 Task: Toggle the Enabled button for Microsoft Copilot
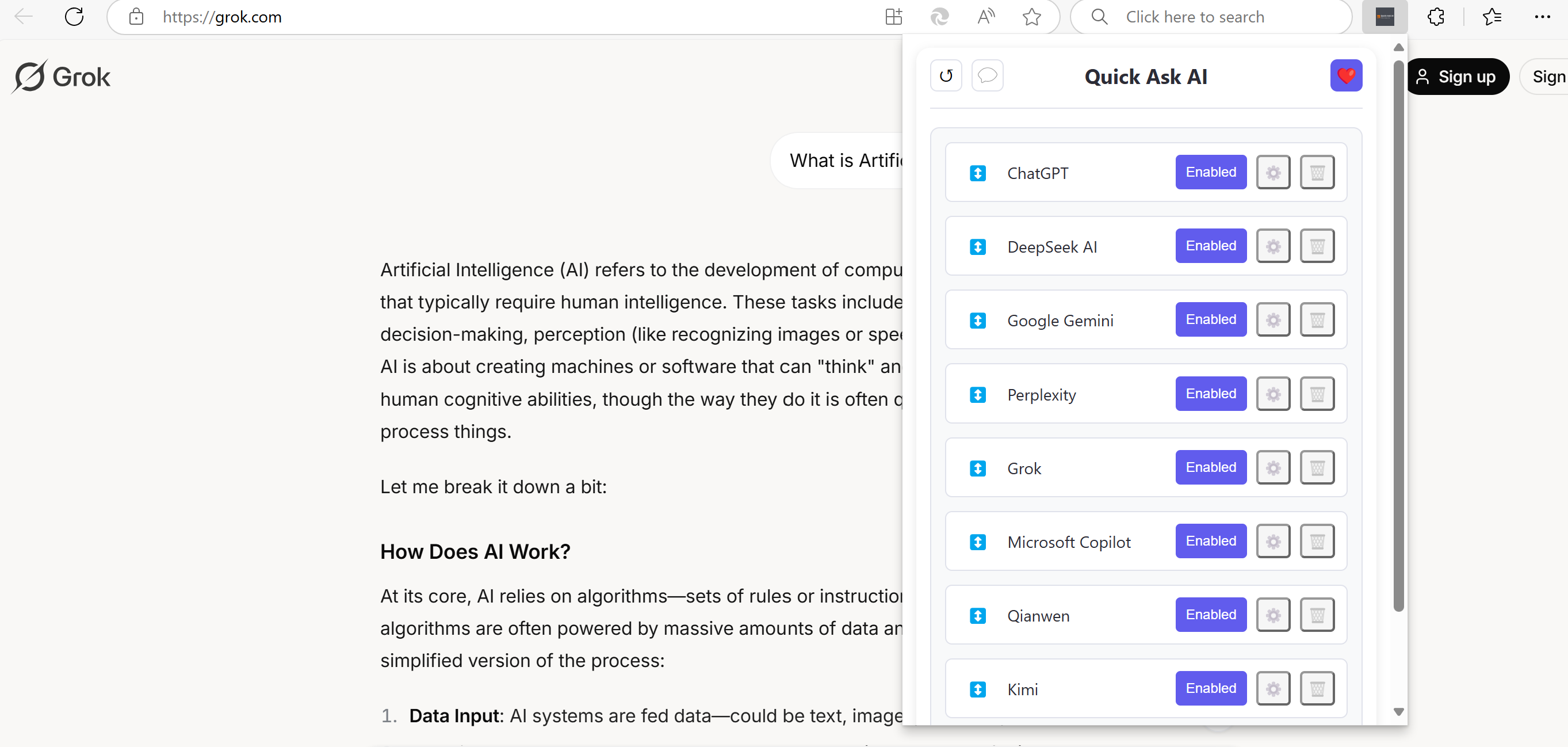1211,541
